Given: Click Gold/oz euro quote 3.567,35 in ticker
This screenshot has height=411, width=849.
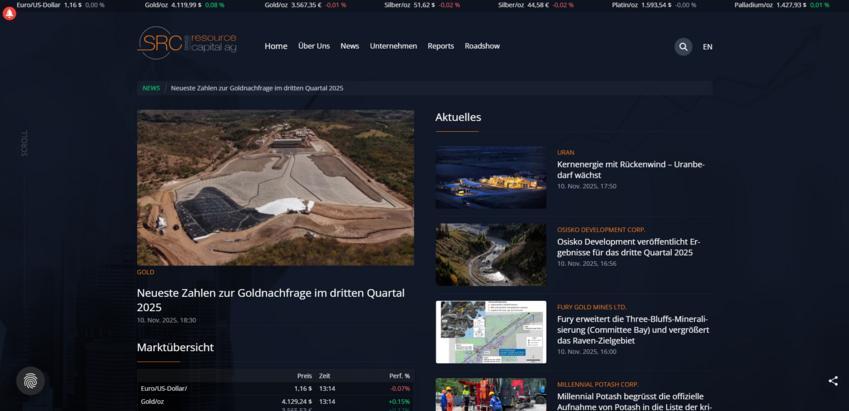Looking at the screenshot, I should 305,5.
